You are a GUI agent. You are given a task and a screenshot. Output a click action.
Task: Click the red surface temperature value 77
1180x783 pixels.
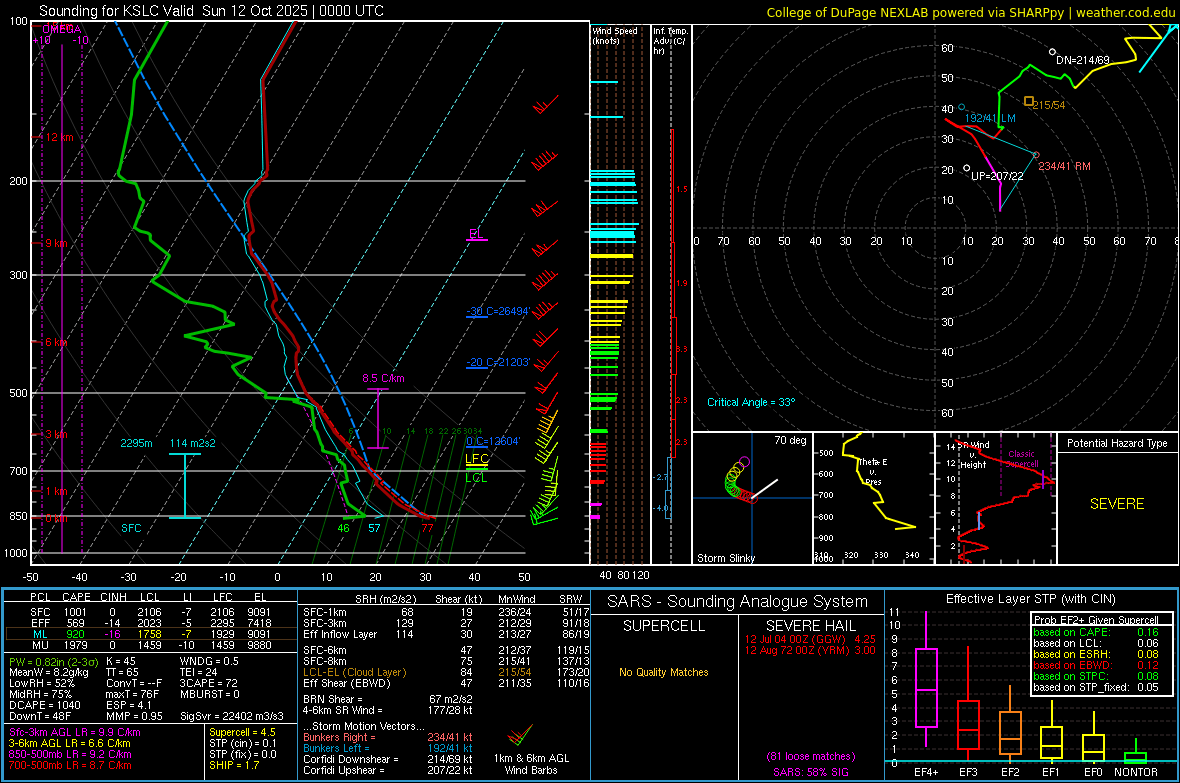427,528
